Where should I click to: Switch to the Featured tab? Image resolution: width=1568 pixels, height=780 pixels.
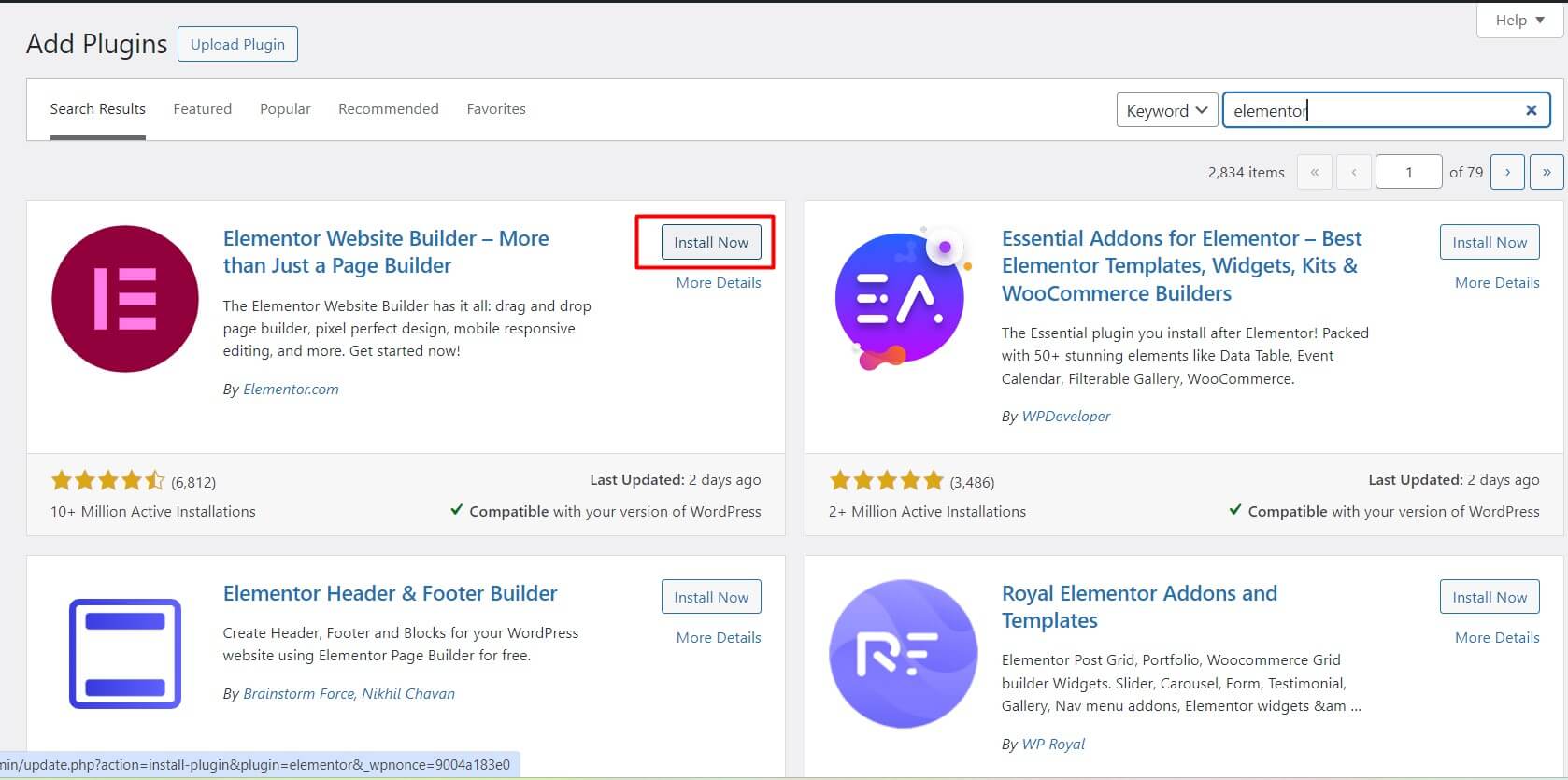point(203,109)
